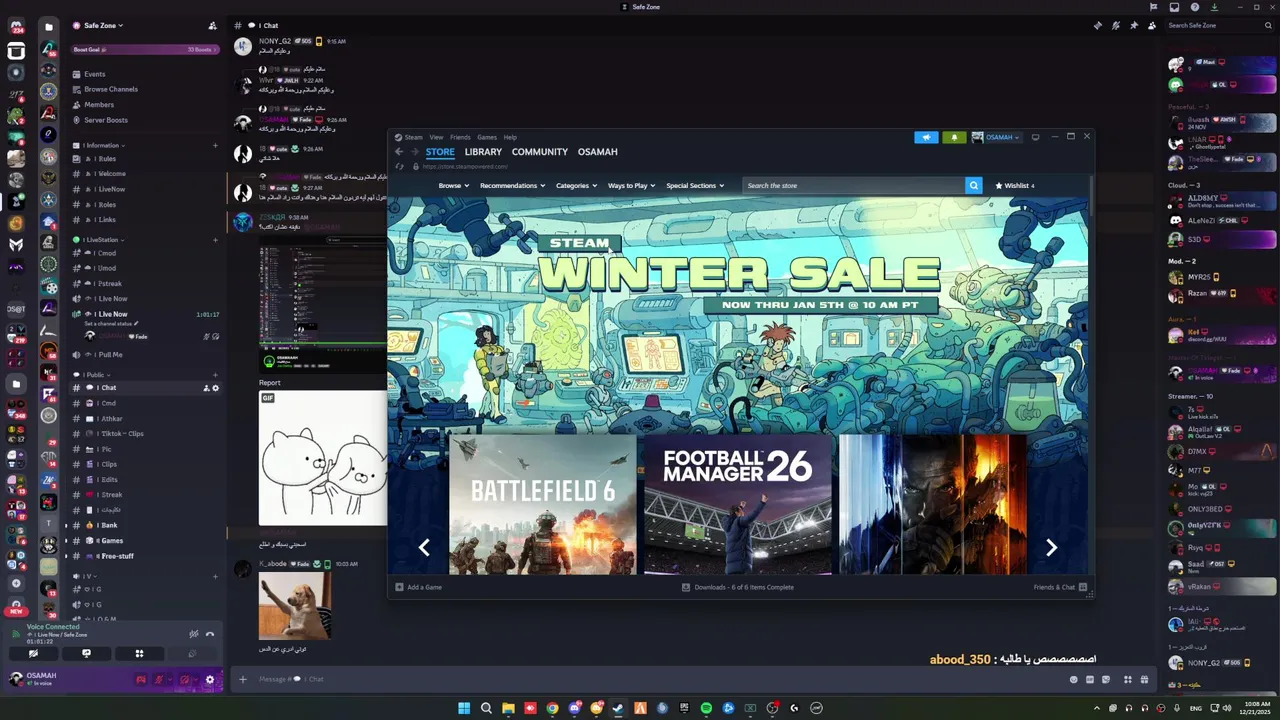Open Discord user settings gear

(x=209, y=680)
